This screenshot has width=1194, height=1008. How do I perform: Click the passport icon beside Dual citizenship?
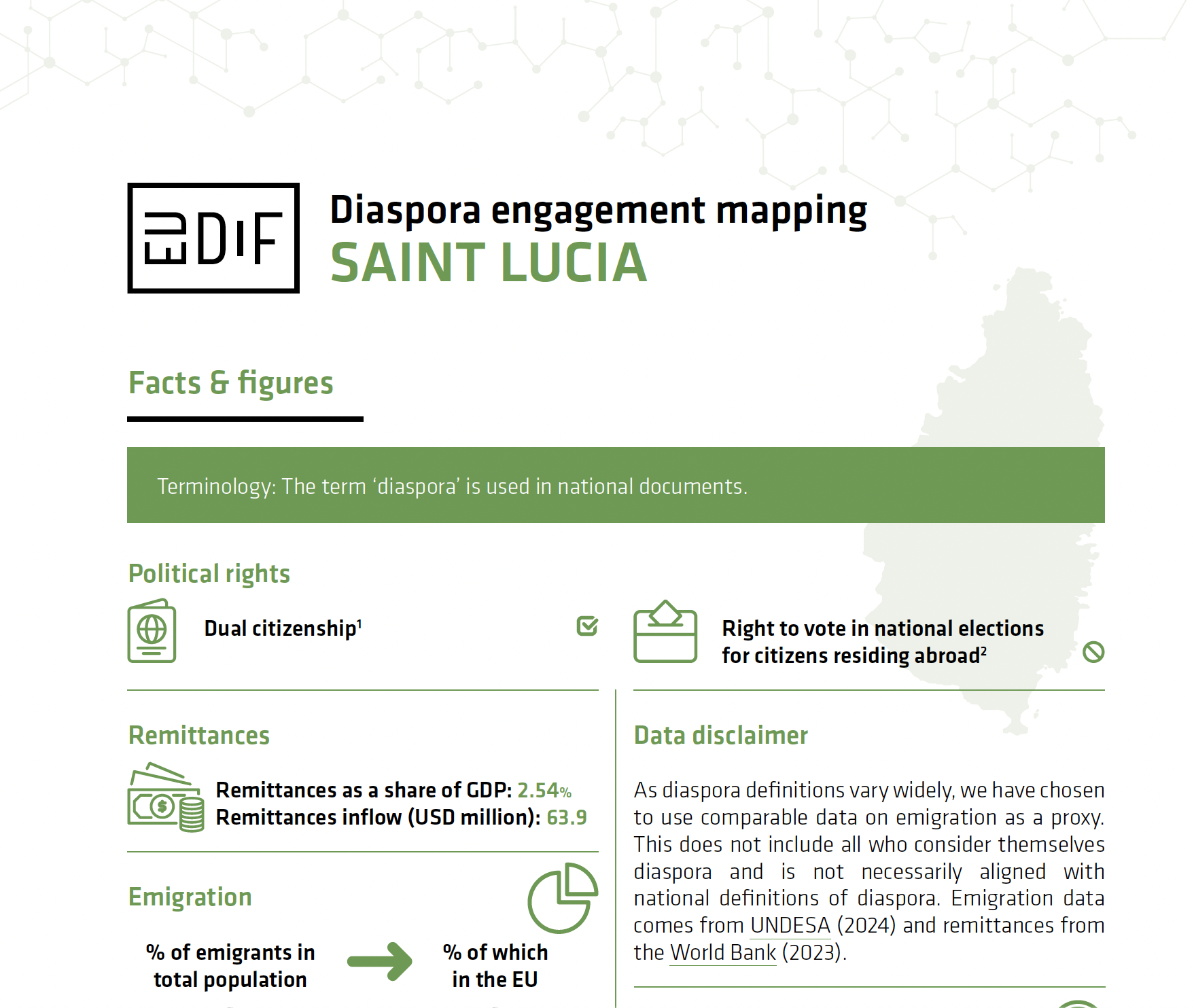pos(152,631)
